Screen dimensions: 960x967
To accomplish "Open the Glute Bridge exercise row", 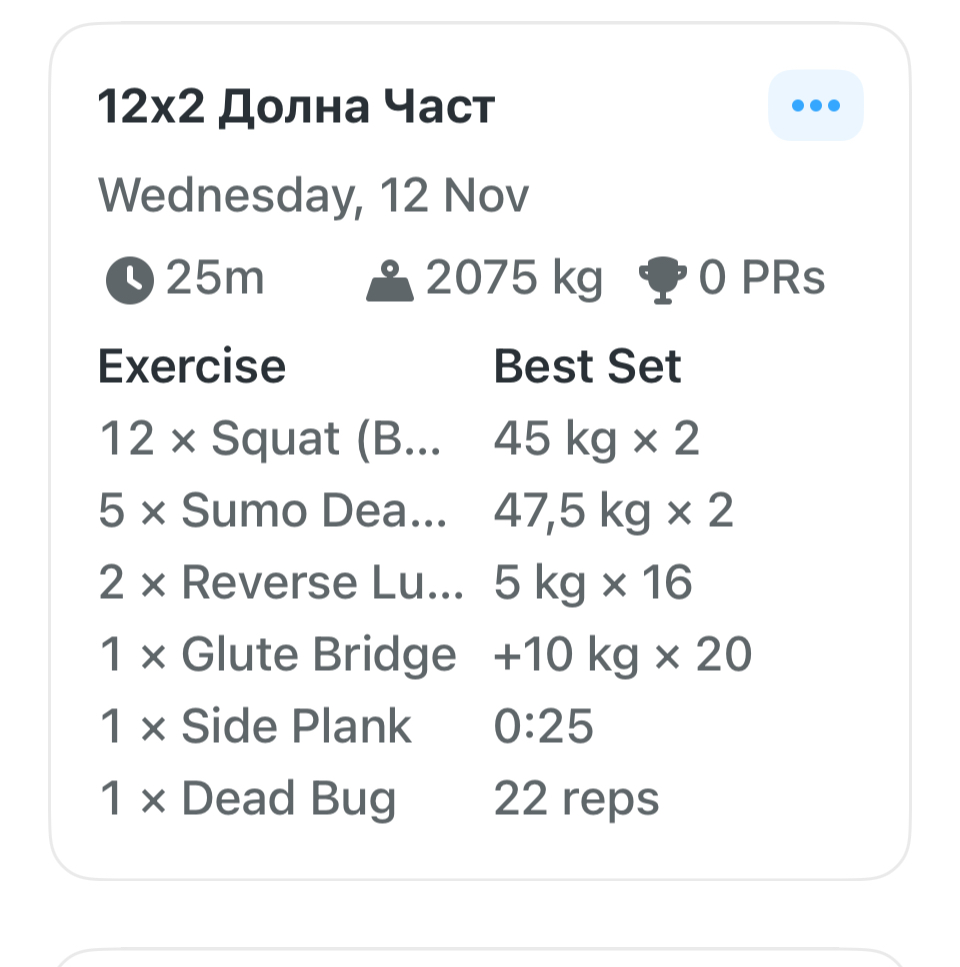I will coord(278,655).
